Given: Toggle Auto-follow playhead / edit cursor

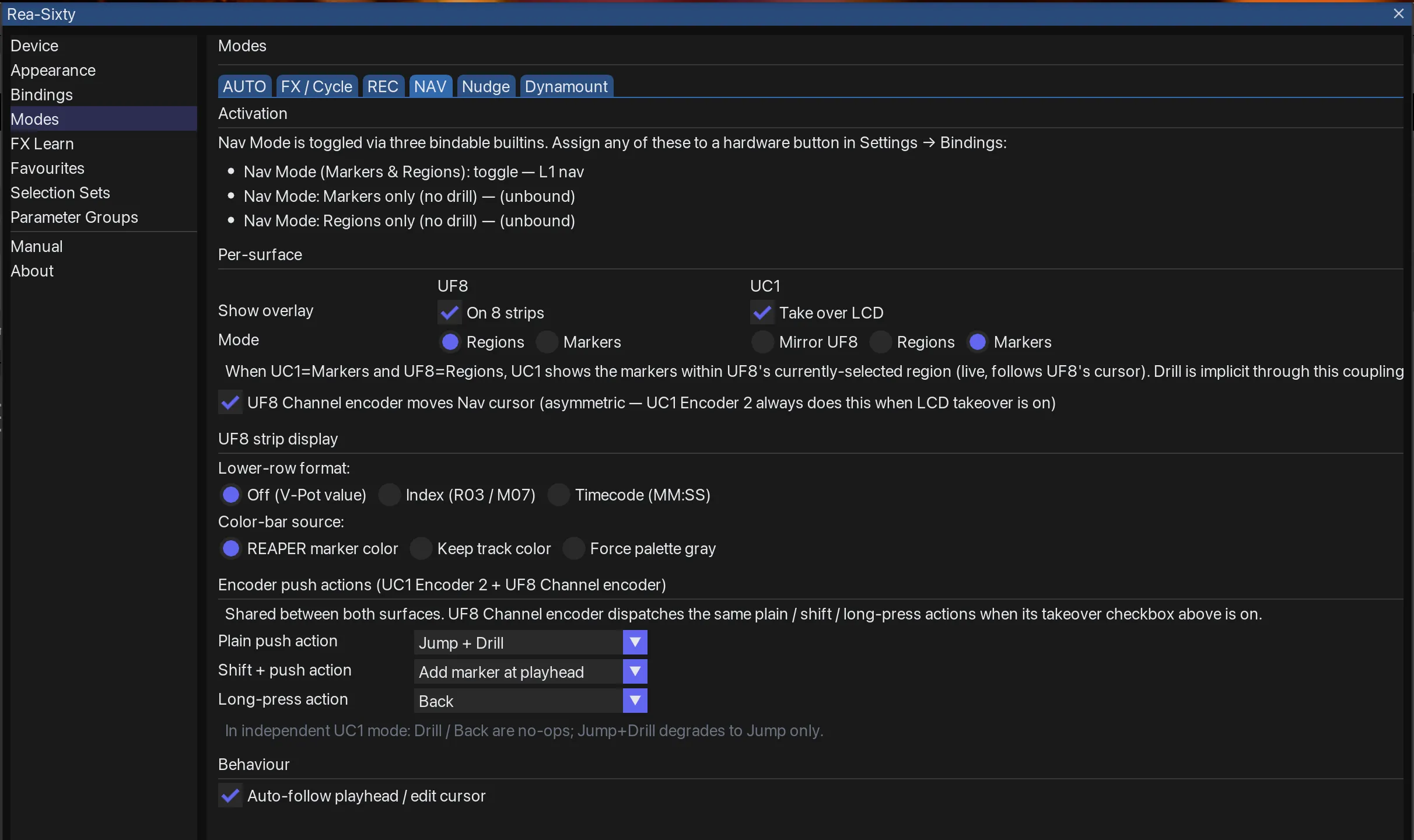Looking at the screenshot, I should pyautogui.click(x=230, y=796).
